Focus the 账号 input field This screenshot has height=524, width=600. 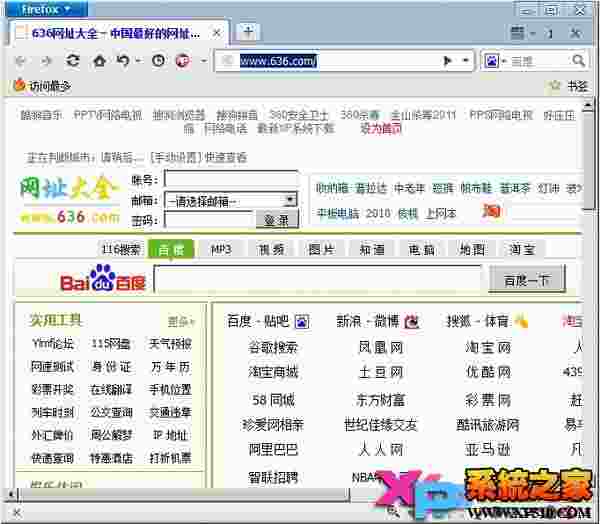point(231,179)
